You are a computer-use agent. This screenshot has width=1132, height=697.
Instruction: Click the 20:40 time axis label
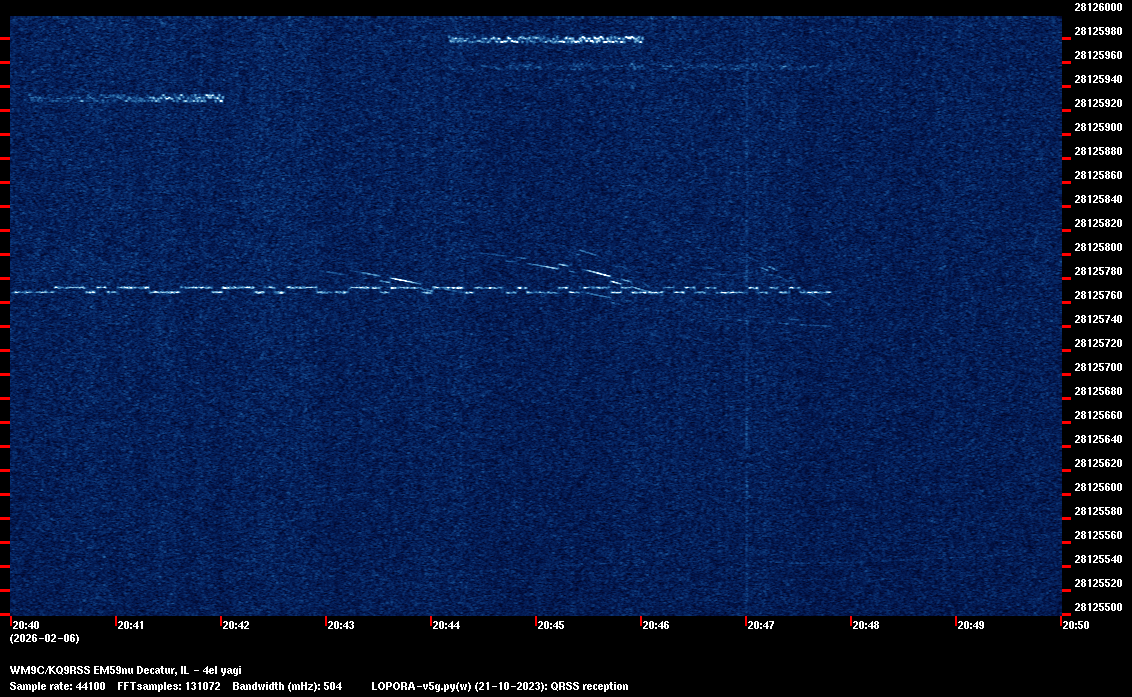click(26, 626)
